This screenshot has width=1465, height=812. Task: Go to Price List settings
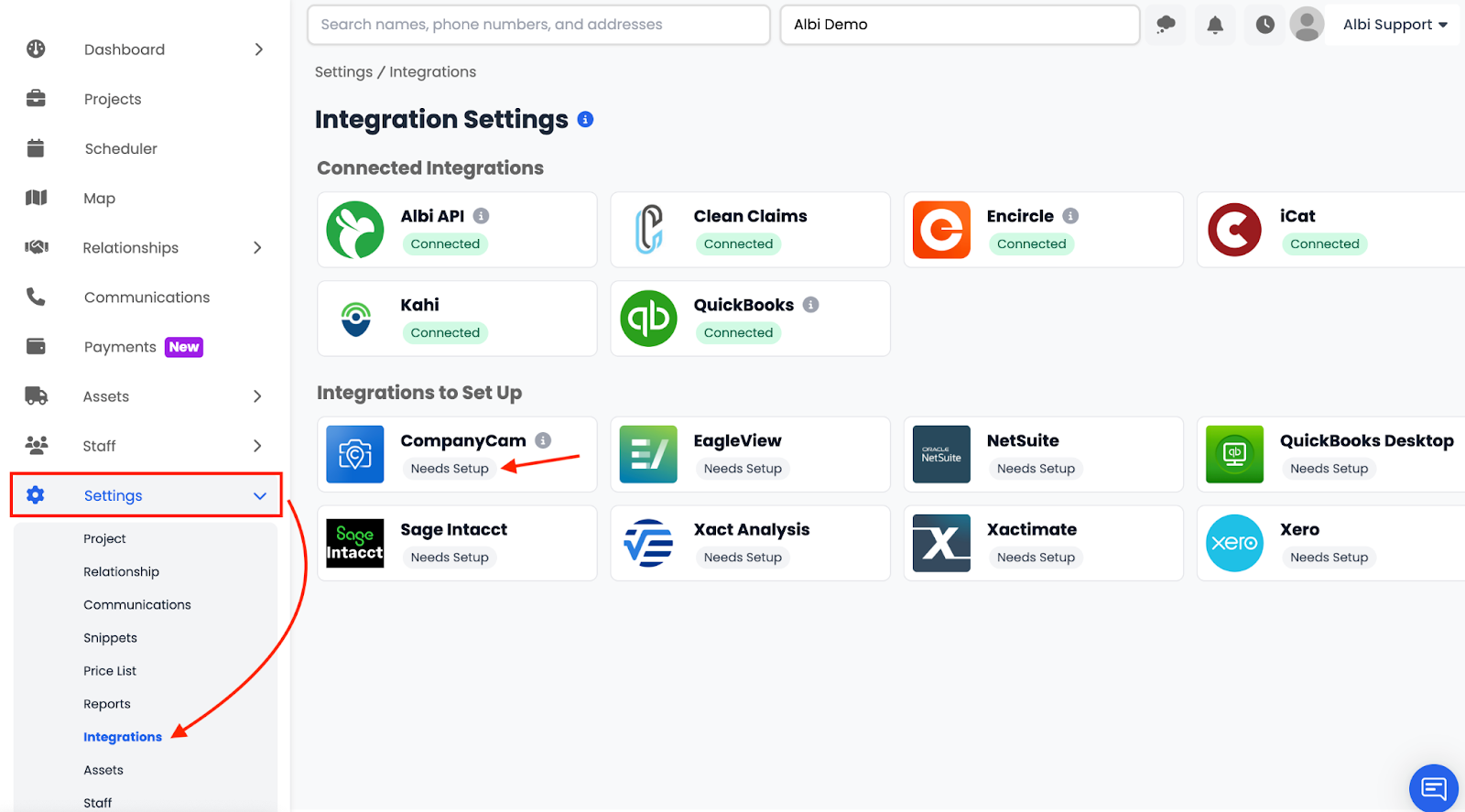coord(110,671)
